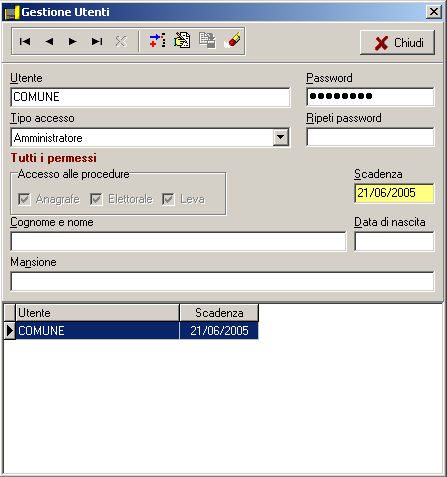Image resolution: width=447 pixels, height=477 pixels.
Task: Toggle the Anagrafe checkbox
Action: click(24, 200)
